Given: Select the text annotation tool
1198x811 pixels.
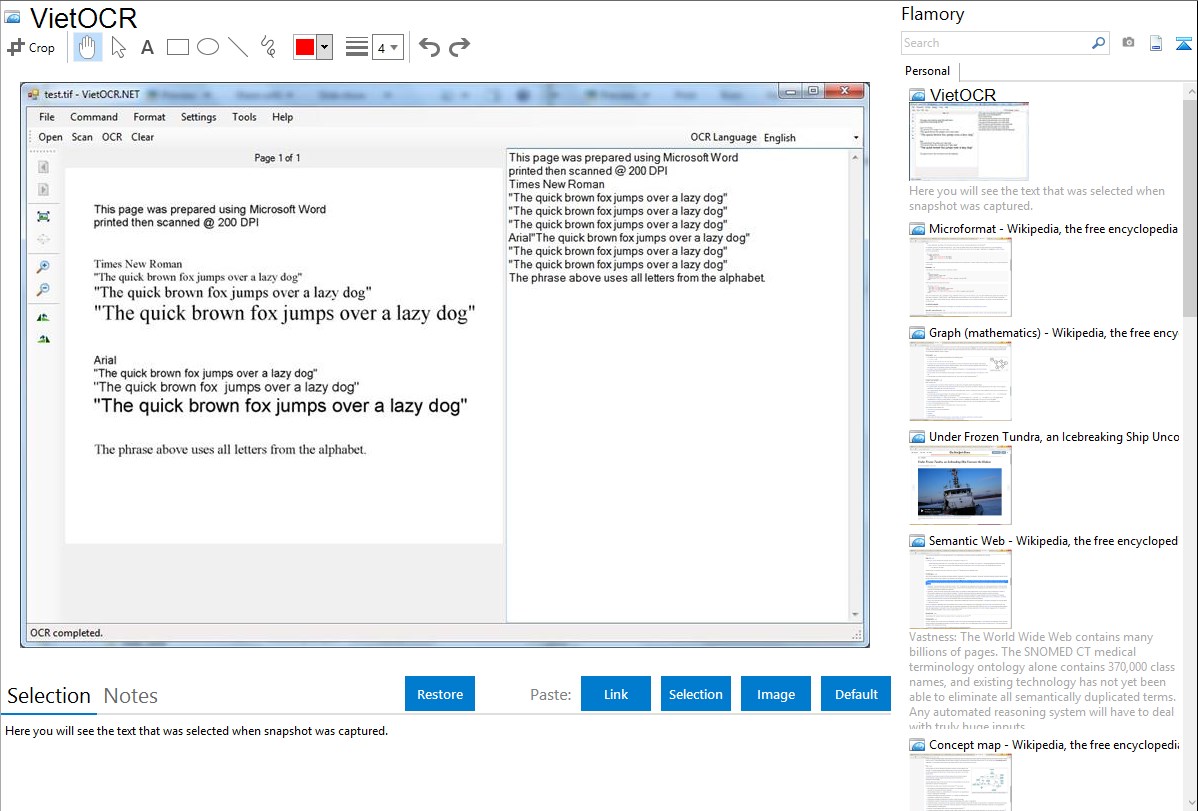Looking at the screenshot, I should [147, 47].
